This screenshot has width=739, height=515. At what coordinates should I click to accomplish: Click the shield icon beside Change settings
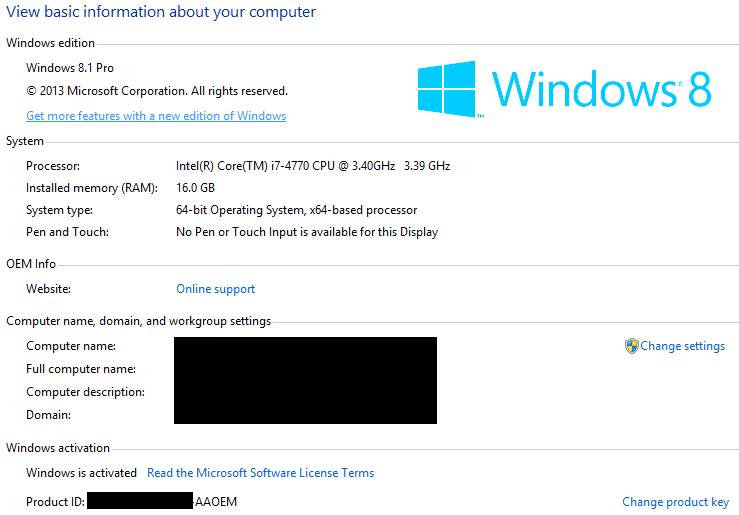(x=631, y=346)
